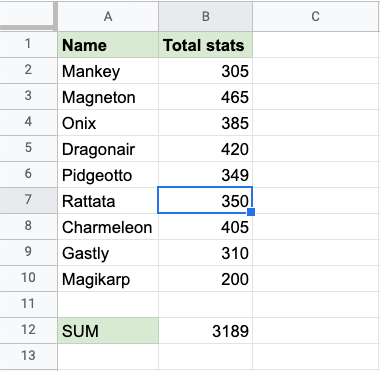Select row 1 header
Screen dimensions: 380x371
click(x=28, y=44)
